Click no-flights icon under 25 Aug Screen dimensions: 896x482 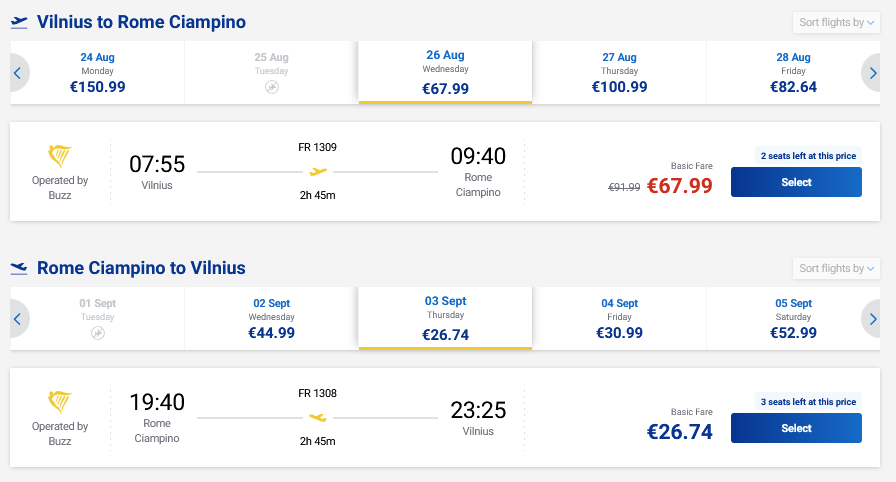tap(272, 87)
